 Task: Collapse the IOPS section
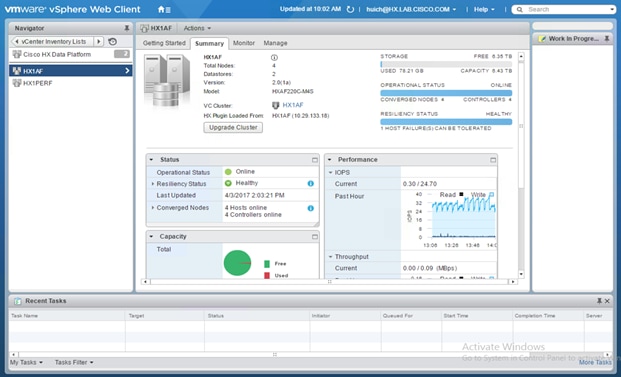coord(331,173)
